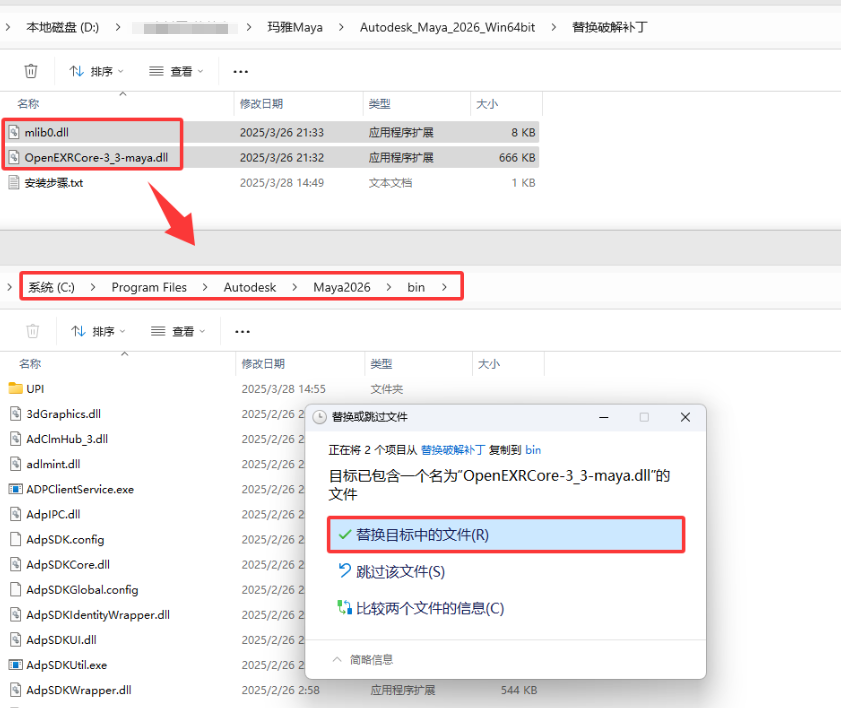Open the upper window's three-dots more menu
Viewport: 841px width, 708px height.
240,71
